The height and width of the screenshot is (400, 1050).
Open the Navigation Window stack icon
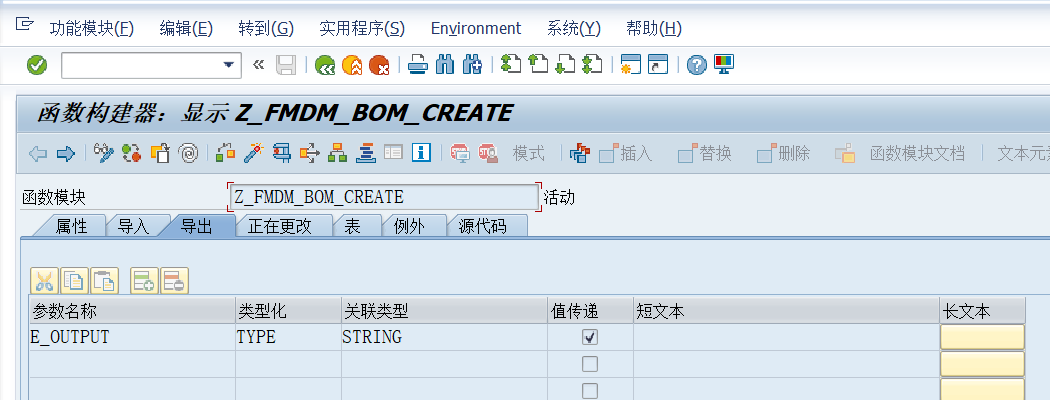tap(365, 153)
